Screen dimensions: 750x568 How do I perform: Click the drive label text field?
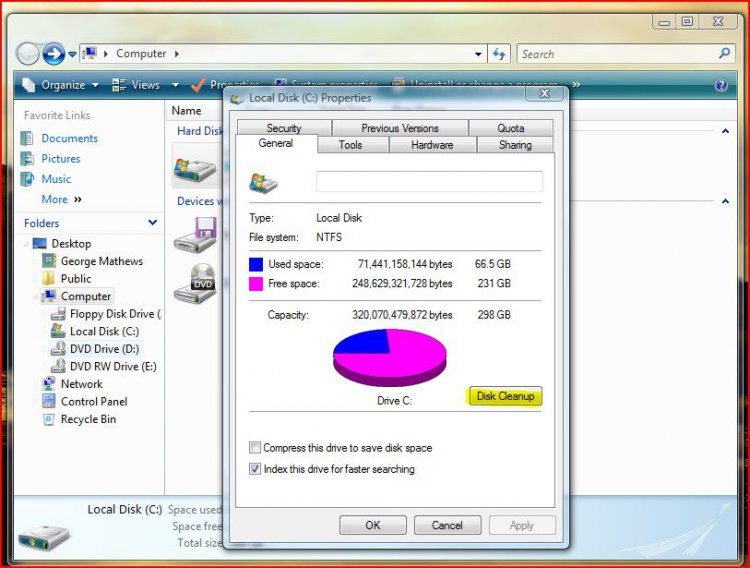[430, 181]
